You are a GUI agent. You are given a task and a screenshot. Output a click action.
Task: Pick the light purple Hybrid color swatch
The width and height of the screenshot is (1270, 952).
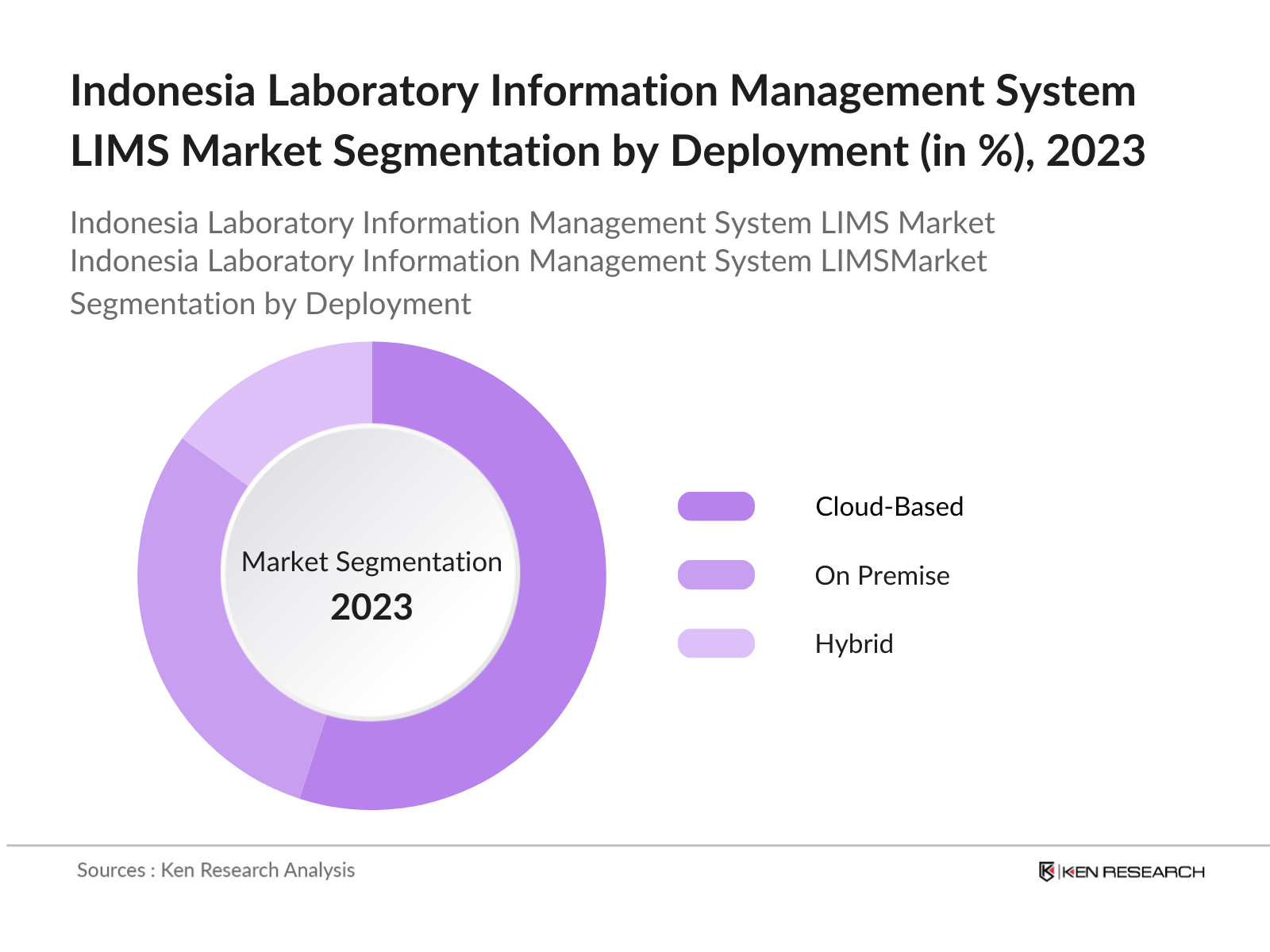click(715, 643)
